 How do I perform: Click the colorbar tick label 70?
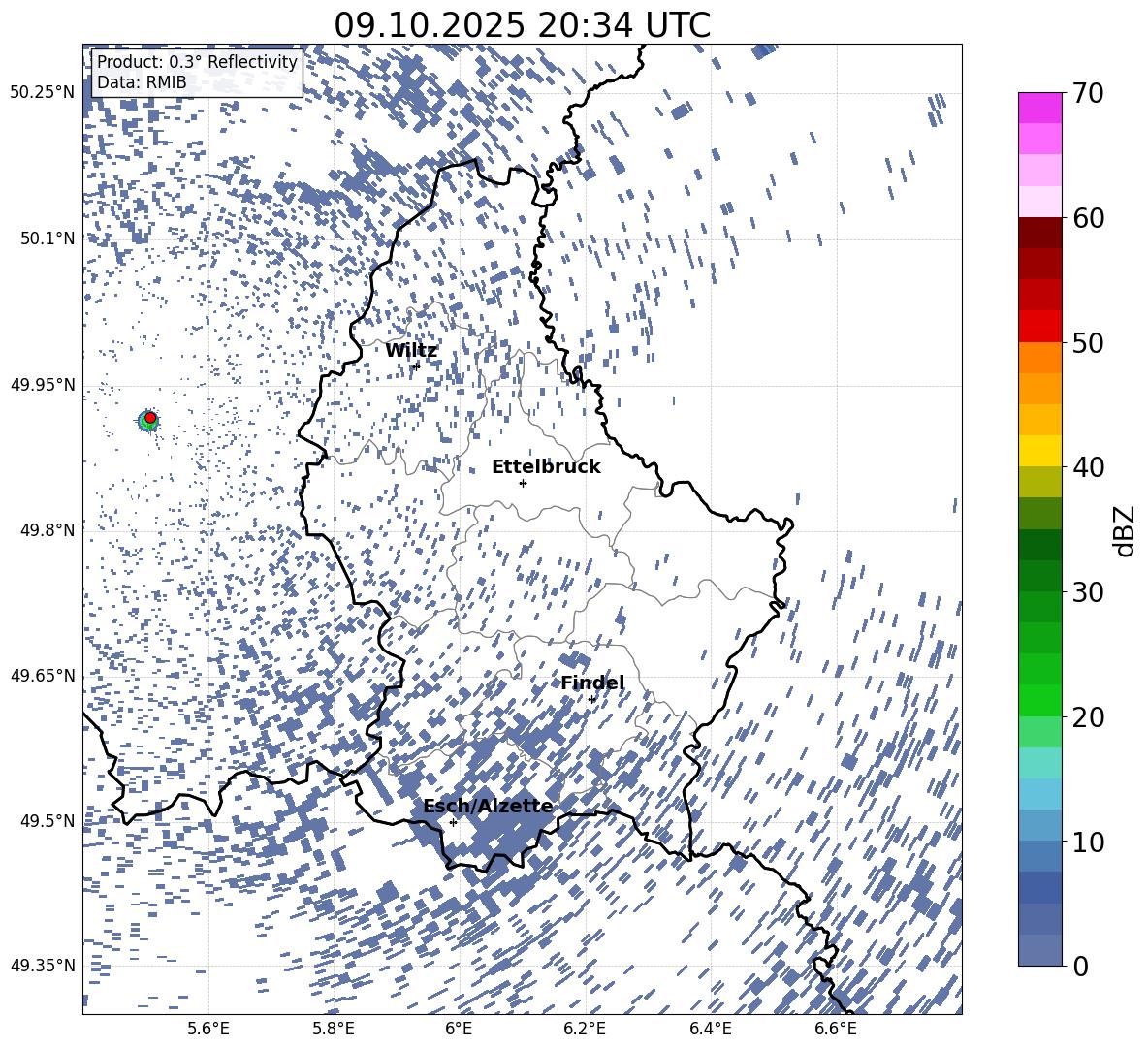(1089, 93)
